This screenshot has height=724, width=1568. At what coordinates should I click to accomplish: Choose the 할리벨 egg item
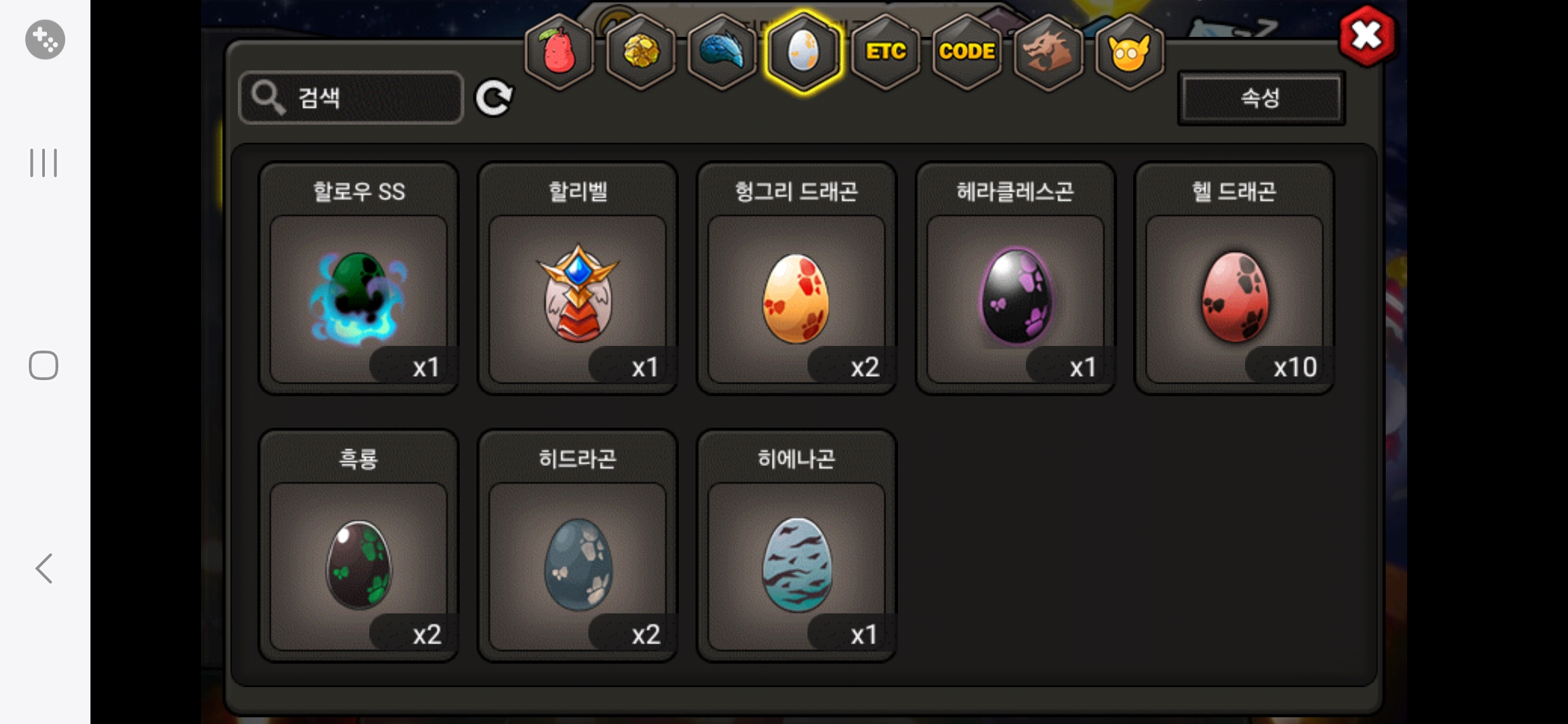(578, 278)
